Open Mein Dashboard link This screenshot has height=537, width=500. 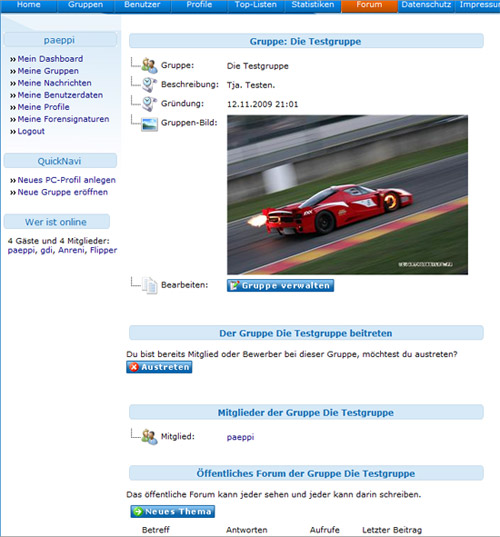tap(50, 59)
